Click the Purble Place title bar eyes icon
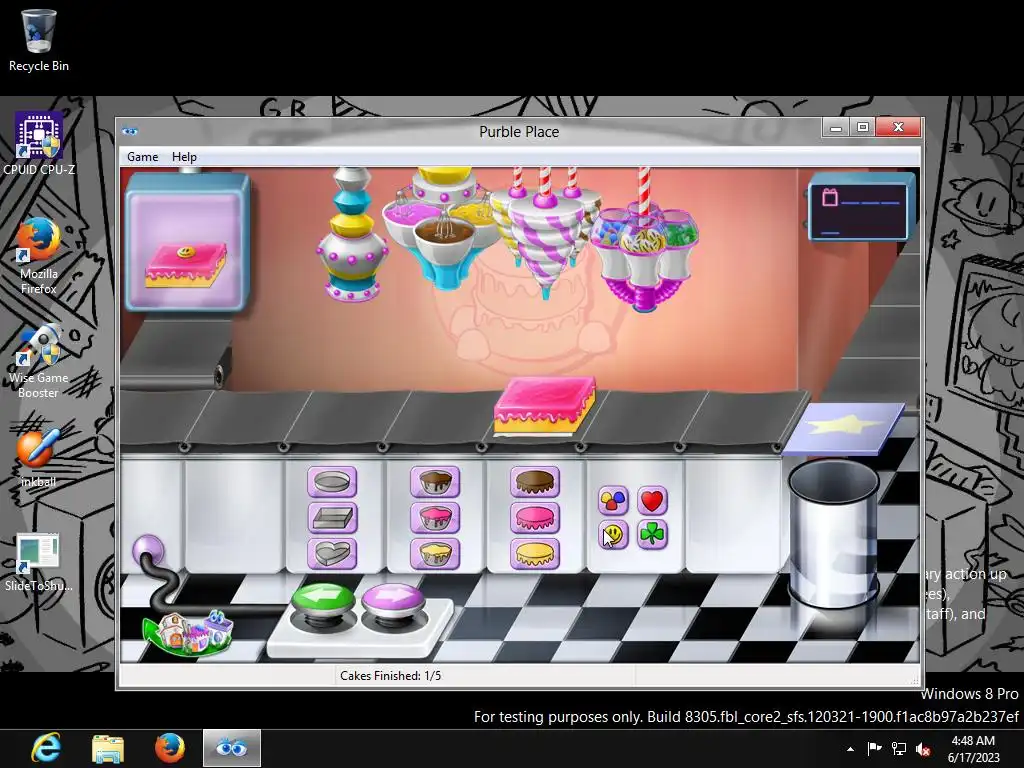The image size is (1024, 768). click(130, 131)
